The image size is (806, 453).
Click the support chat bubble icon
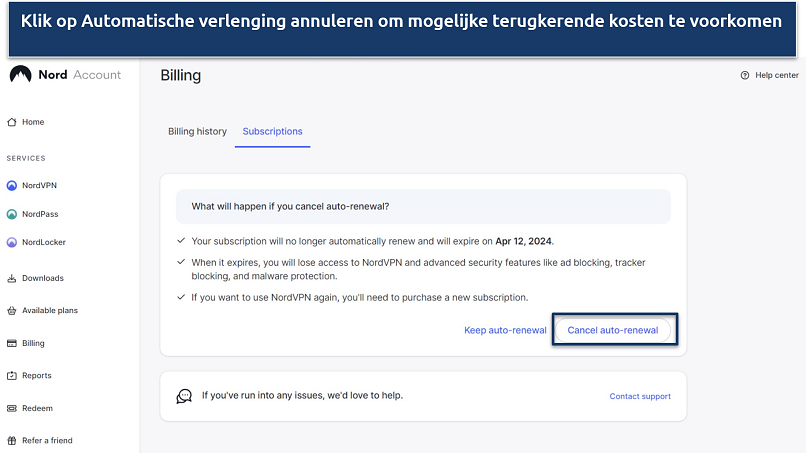click(x=184, y=396)
